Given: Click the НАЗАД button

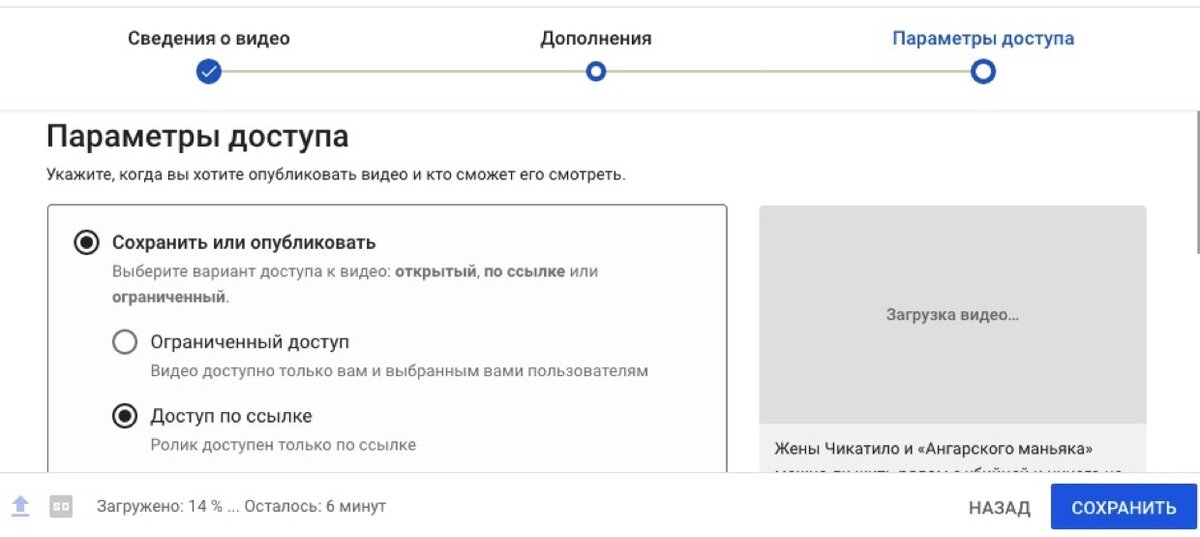Looking at the screenshot, I should (x=999, y=508).
